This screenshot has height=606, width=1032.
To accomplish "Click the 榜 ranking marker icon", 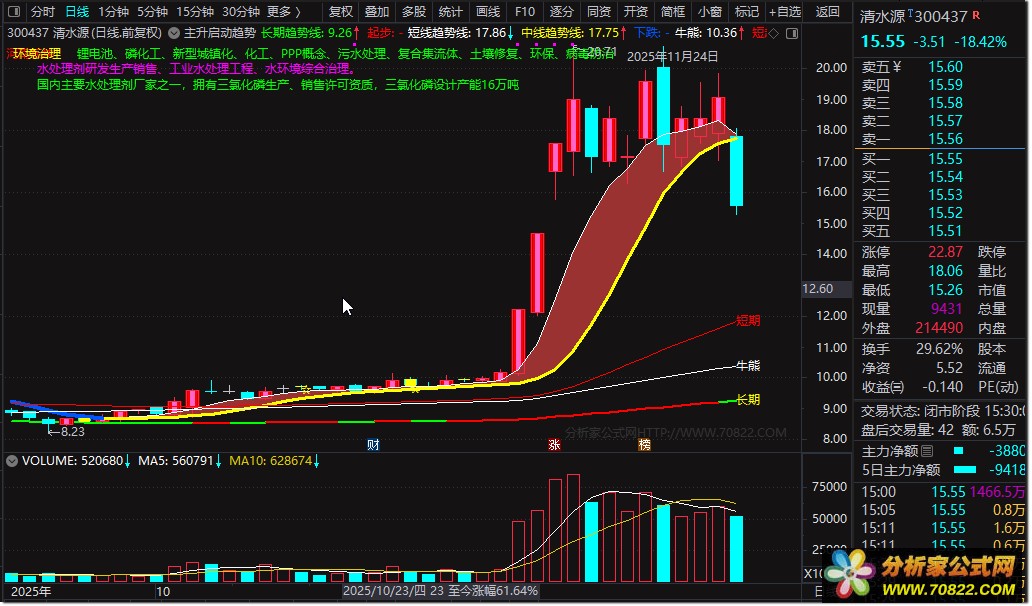I will pyautogui.click(x=644, y=445).
